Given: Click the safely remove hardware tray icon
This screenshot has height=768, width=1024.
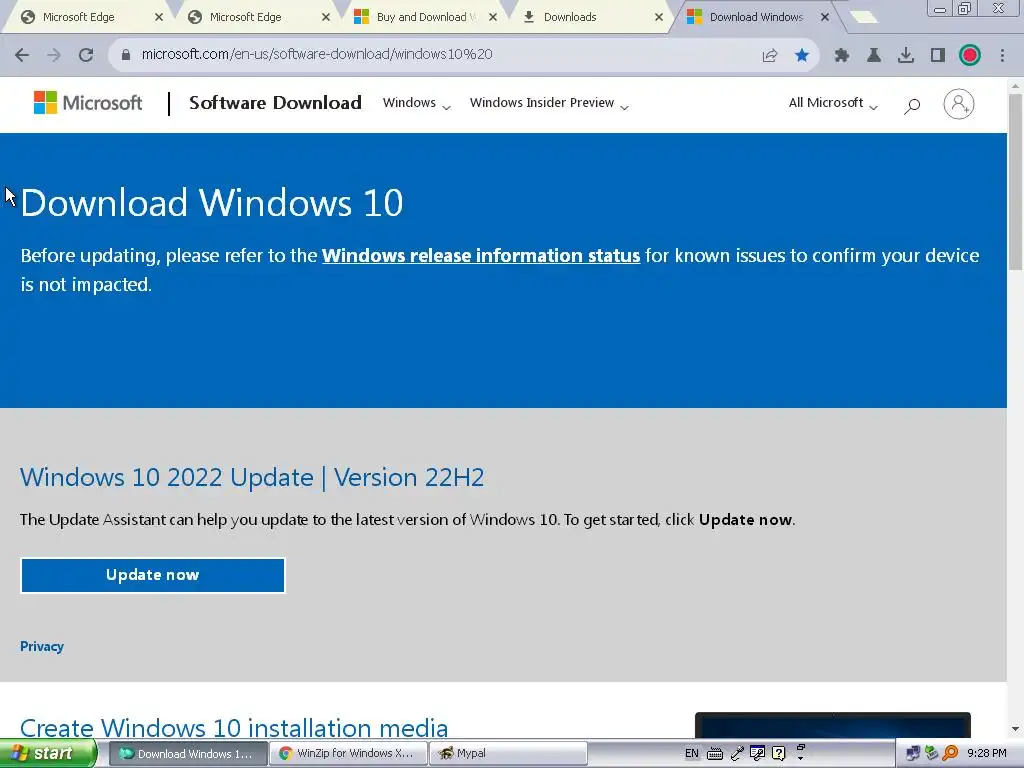Looking at the screenshot, I should (931, 754).
